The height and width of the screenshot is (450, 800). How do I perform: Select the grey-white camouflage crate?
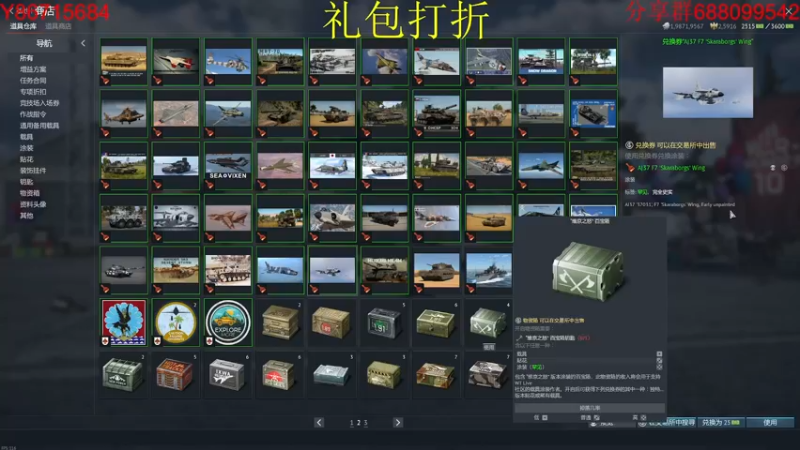[488, 374]
